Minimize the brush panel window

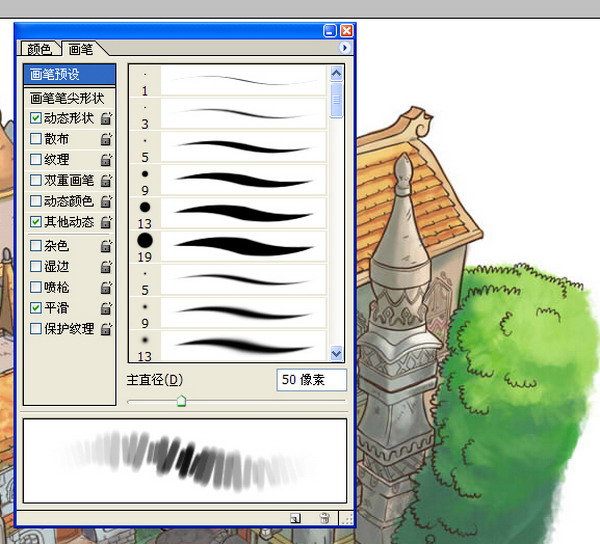[x=330, y=31]
